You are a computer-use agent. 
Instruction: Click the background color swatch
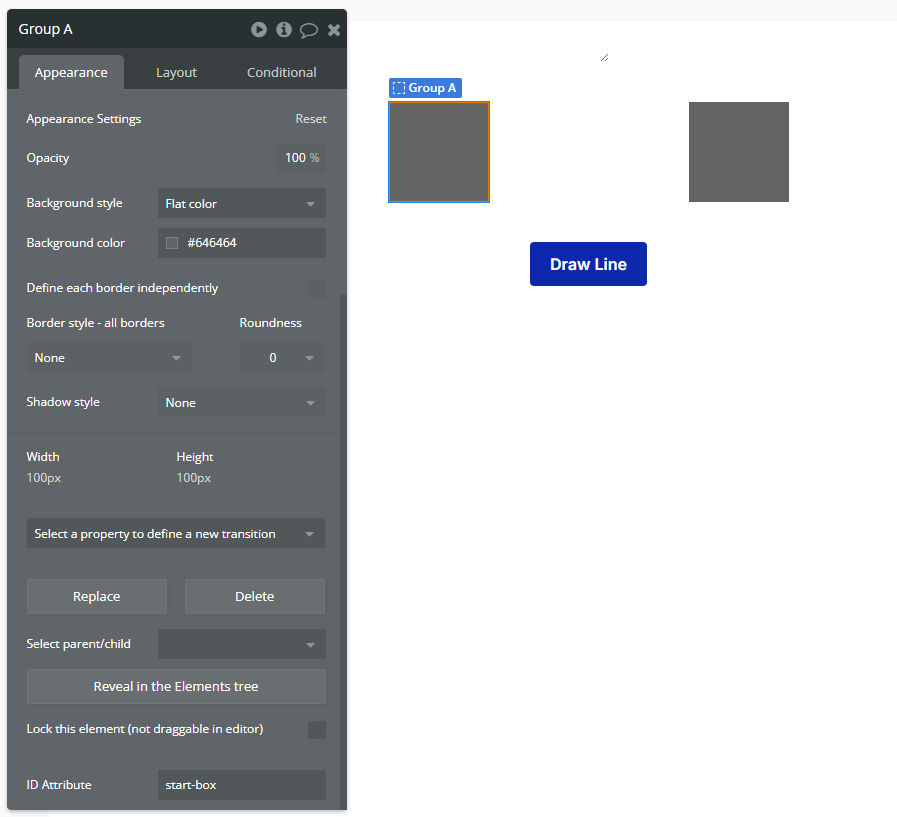click(172, 243)
